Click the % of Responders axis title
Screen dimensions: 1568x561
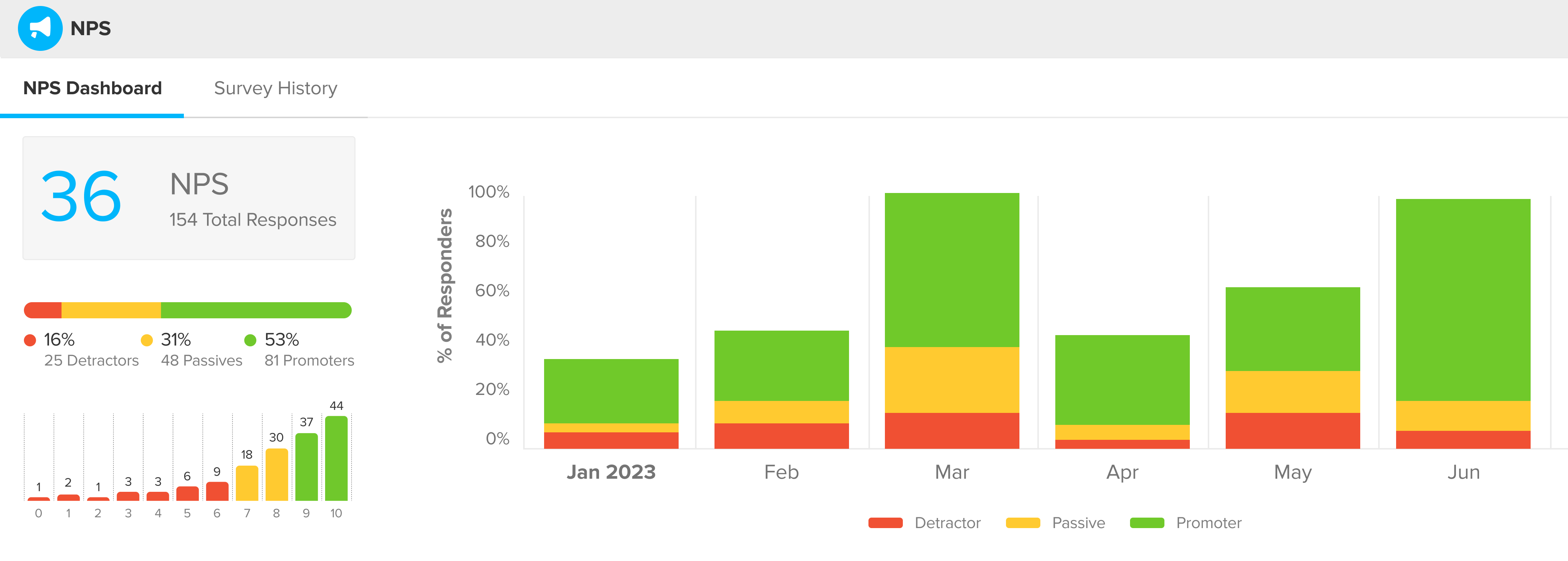pos(445,286)
